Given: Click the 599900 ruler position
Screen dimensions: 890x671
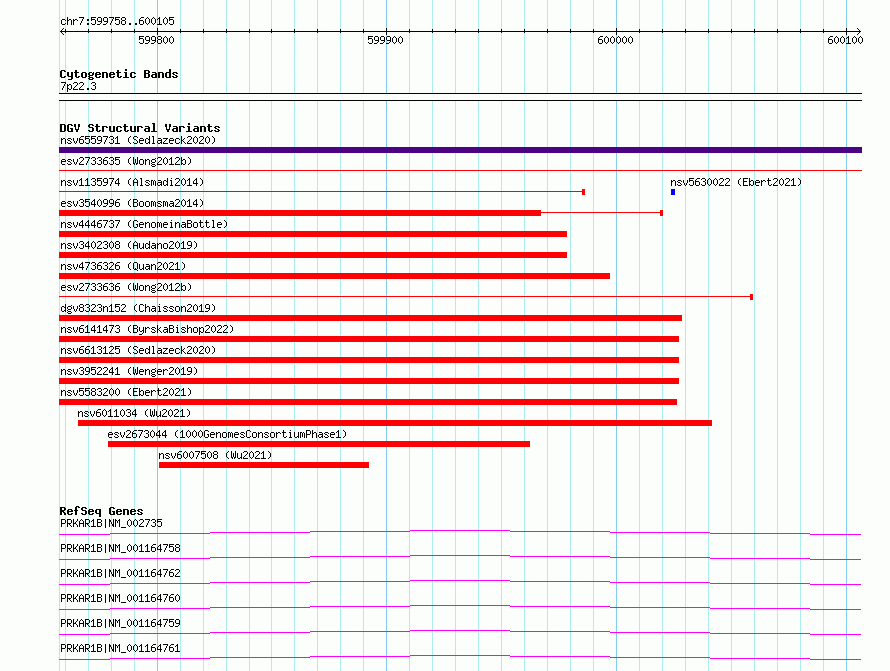Looking at the screenshot, I should point(385,40).
